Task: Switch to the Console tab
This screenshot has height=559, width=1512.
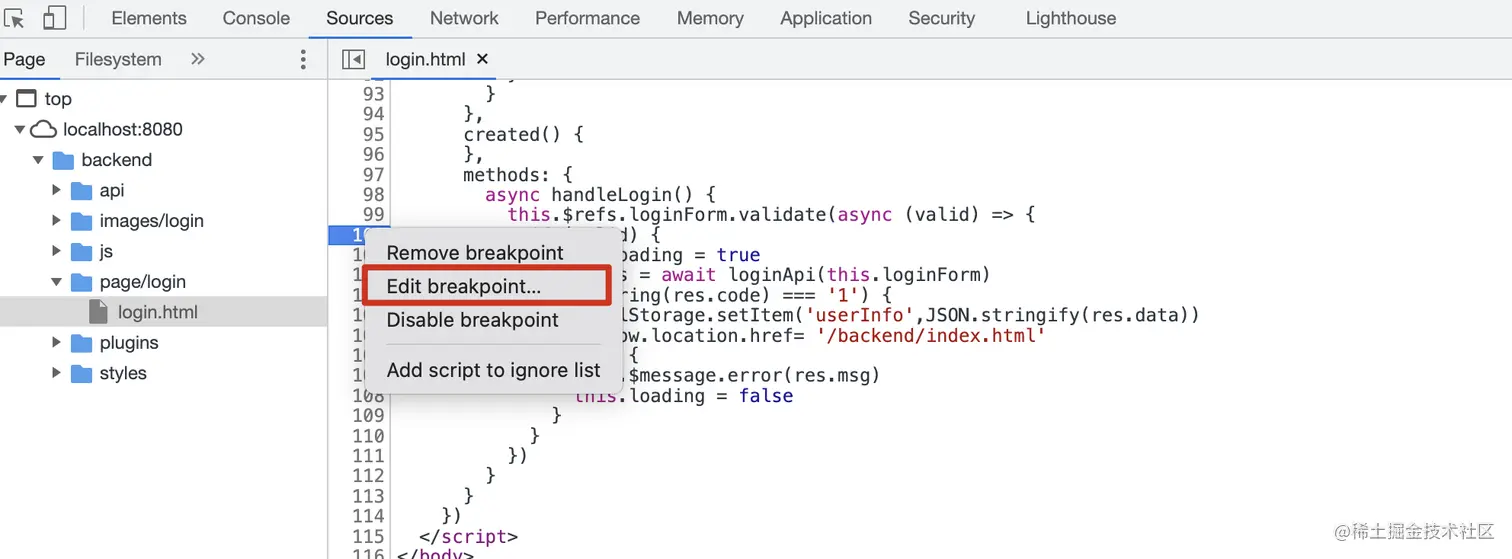Action: point(256,18)
